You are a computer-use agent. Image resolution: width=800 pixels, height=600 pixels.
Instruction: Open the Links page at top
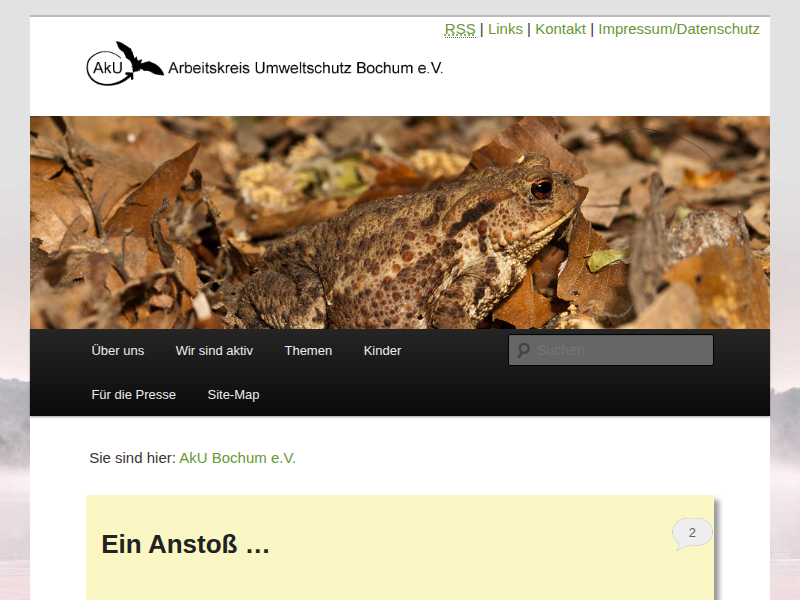coord(505,29)
